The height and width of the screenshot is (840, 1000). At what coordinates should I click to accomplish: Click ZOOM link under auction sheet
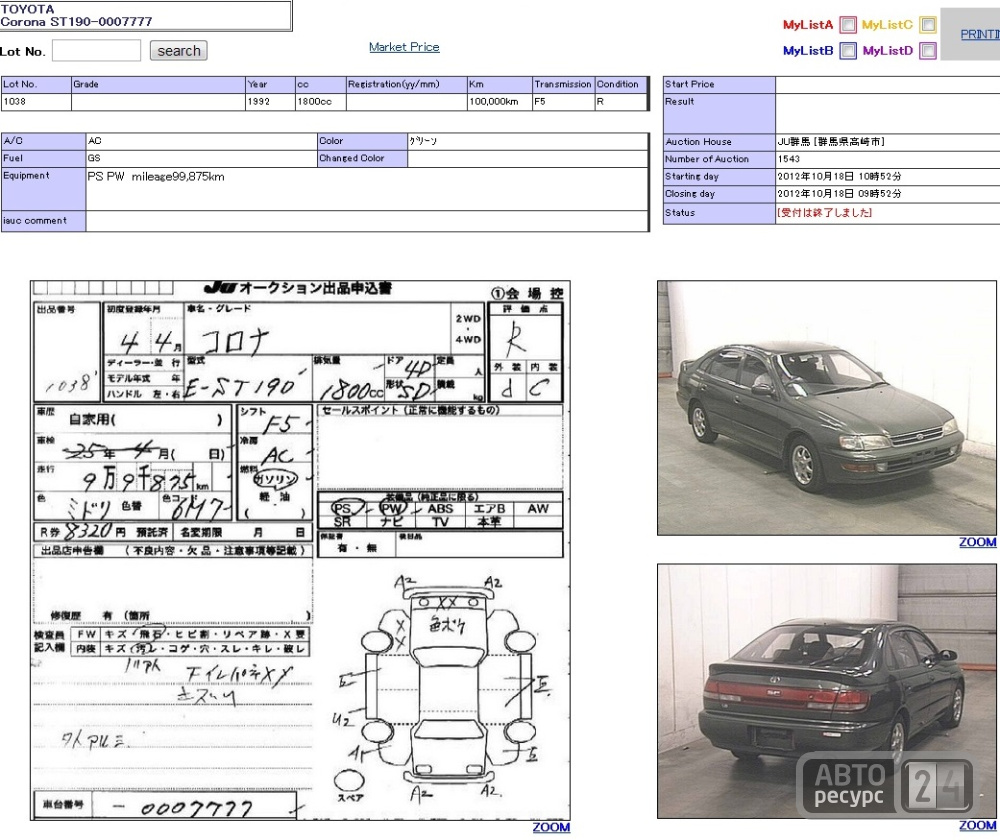tap(551, 827)
